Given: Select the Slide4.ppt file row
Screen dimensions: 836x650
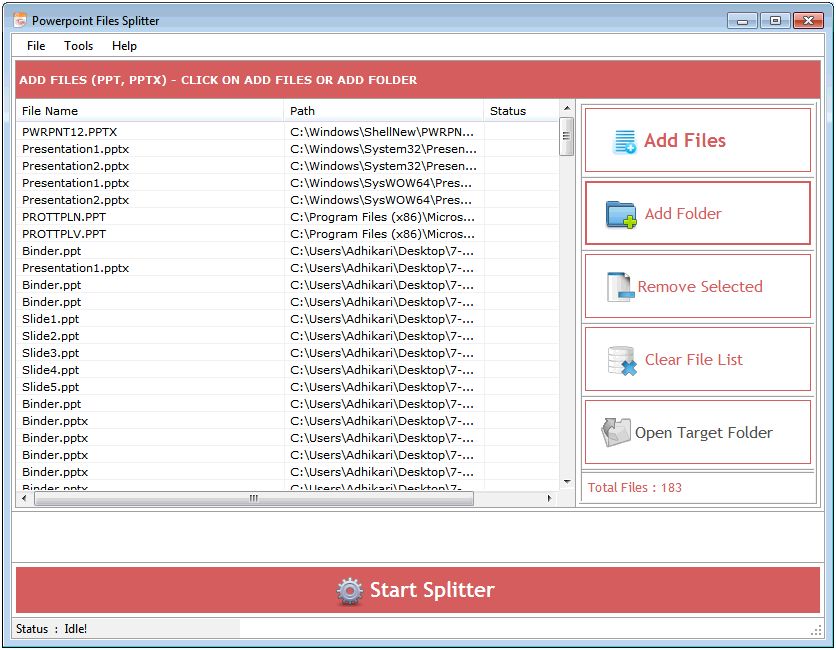Looking at the screenshot, I should pos(288,370).
